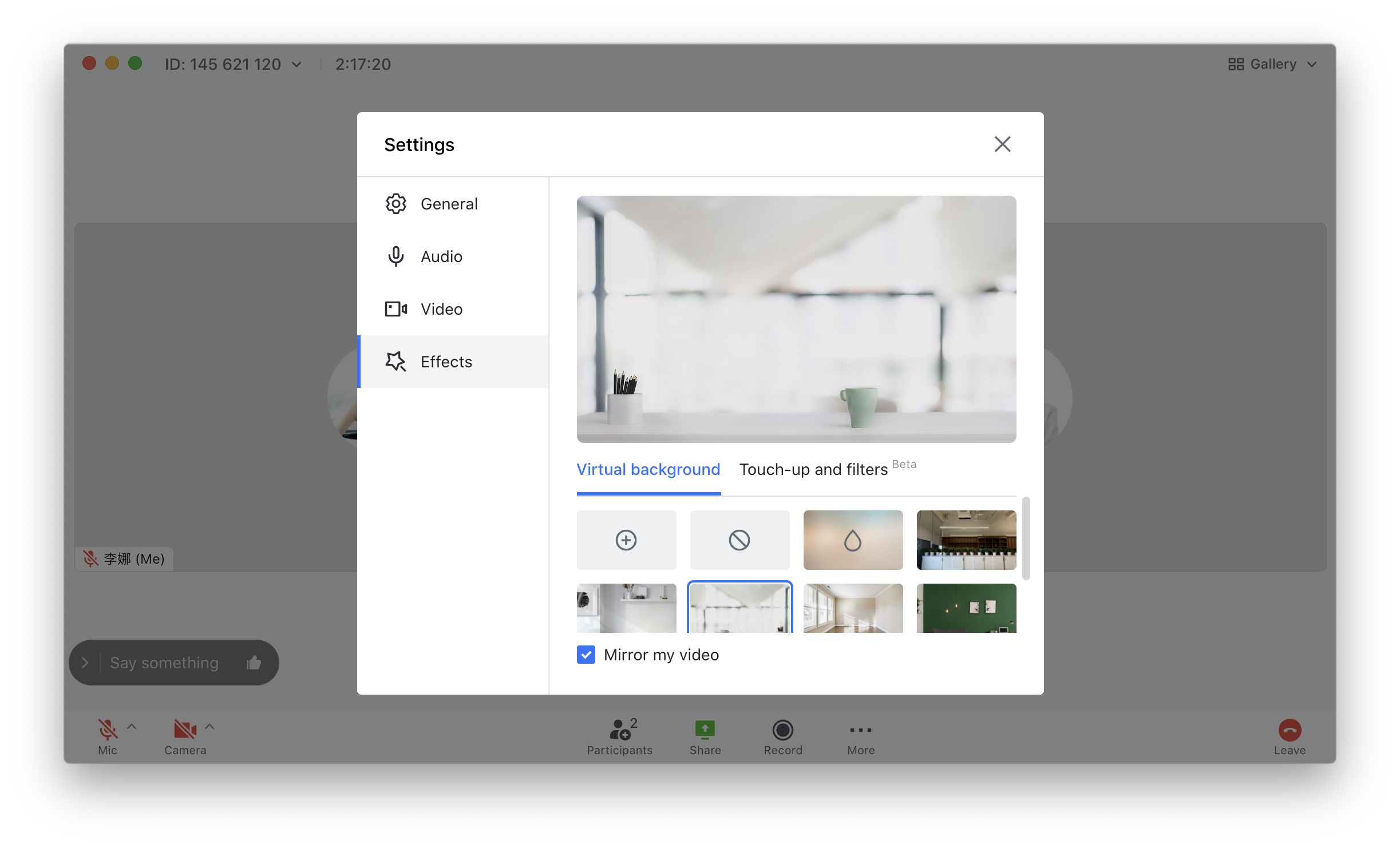Click the yellow macOS minimize button
1400x848 pixels.
coord(112,63)
